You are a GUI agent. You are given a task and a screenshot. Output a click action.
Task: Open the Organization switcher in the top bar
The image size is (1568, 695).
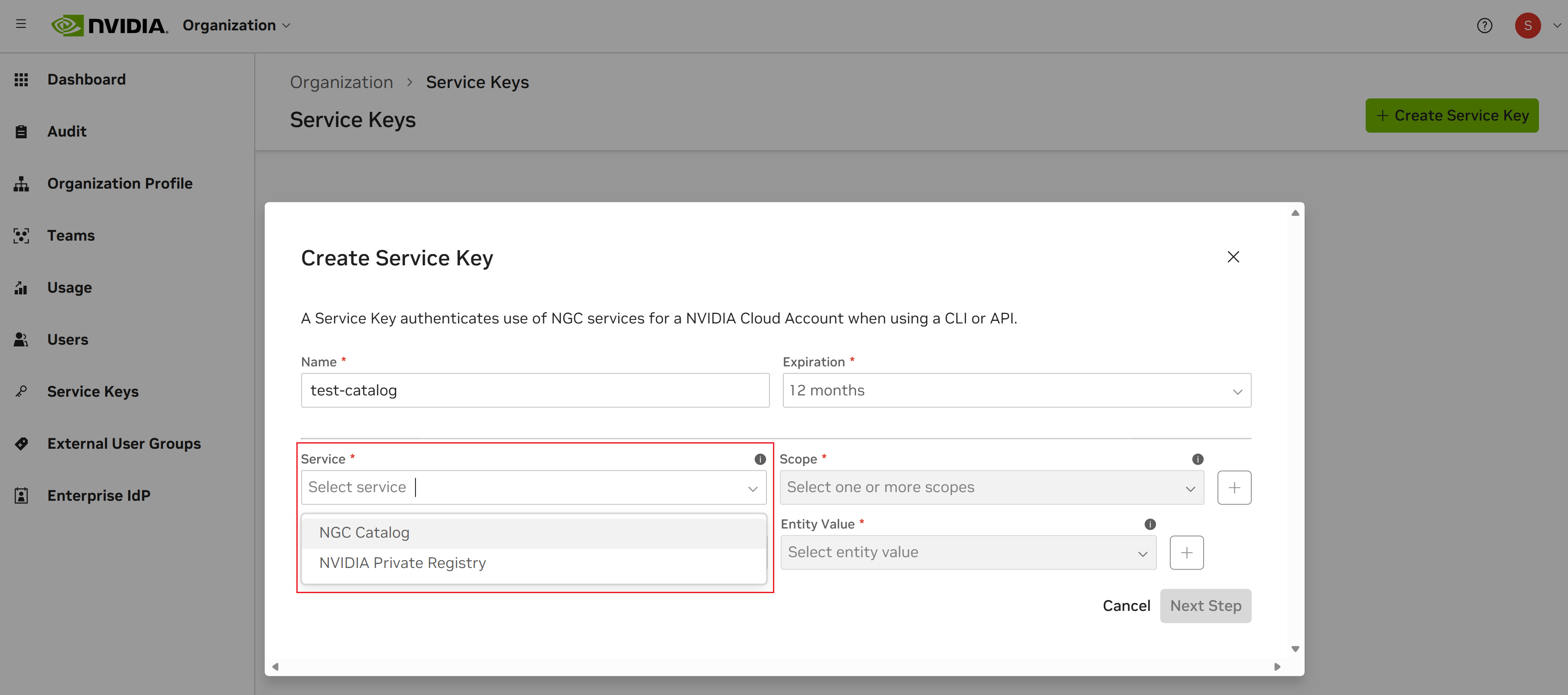pos(236,25)
